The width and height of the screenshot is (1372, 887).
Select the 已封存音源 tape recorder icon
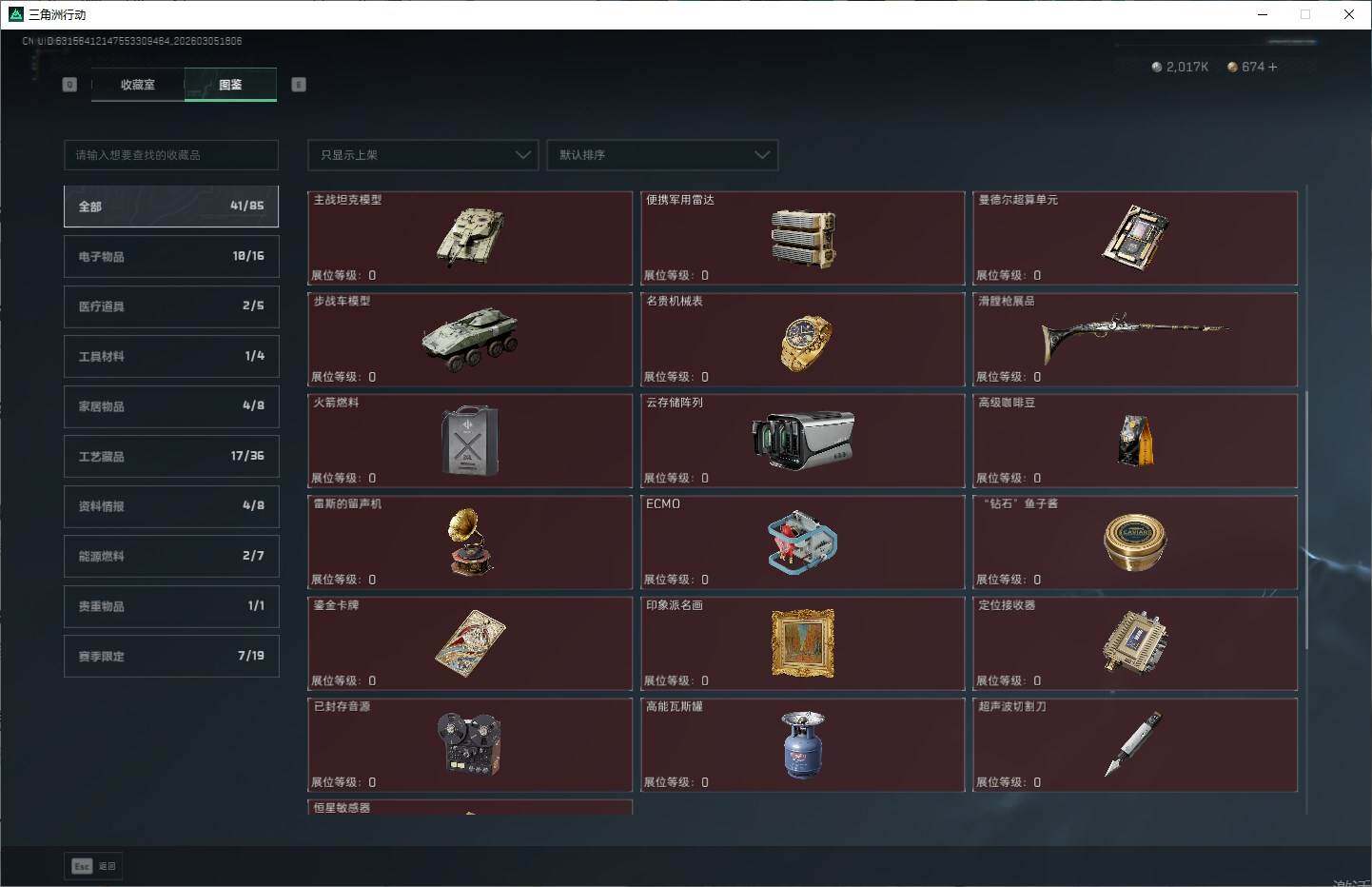[x=469, y=744]
